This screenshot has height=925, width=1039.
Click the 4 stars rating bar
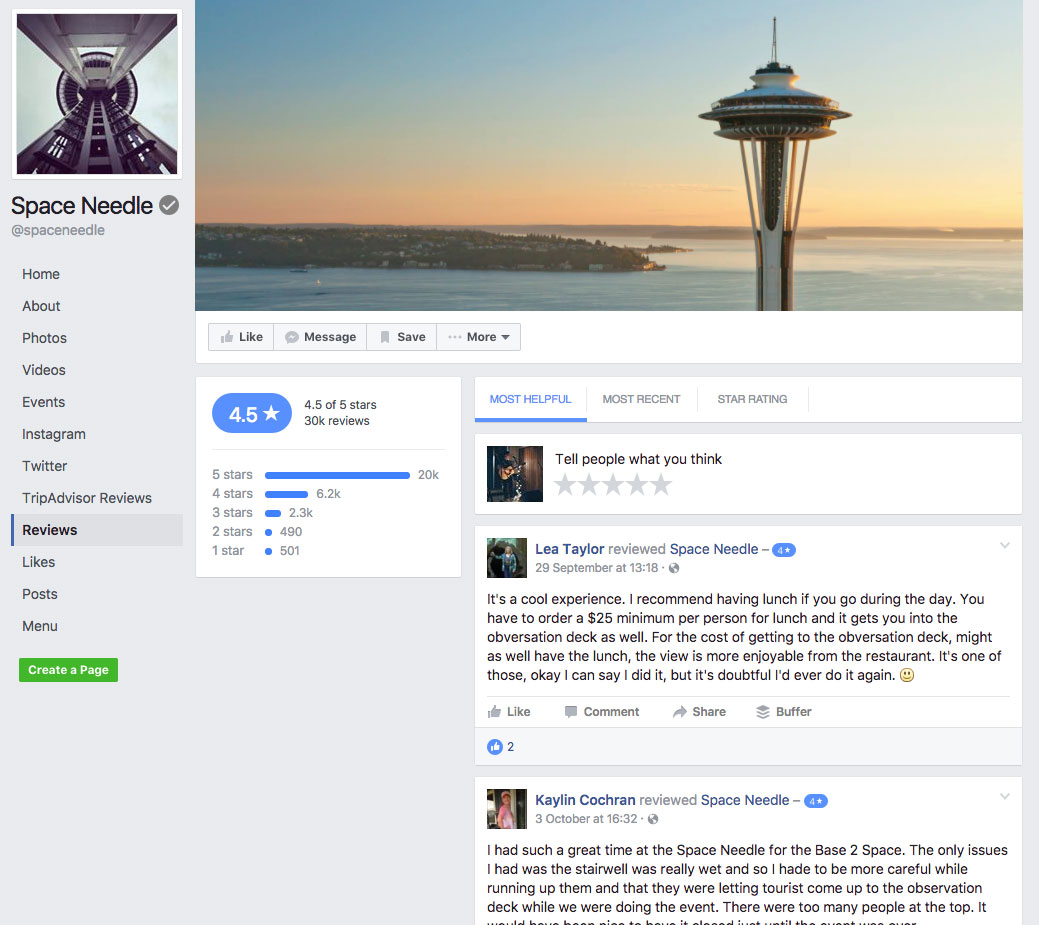click(x=286, y=494)
